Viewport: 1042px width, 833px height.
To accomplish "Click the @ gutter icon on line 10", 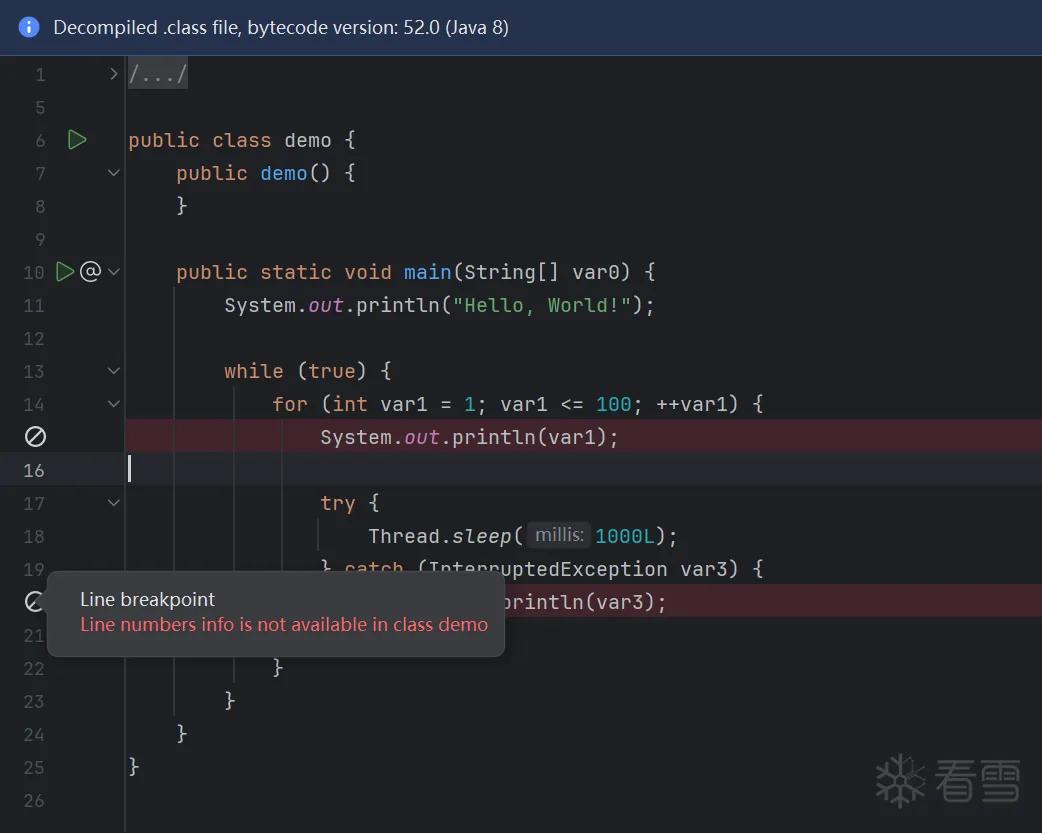I will (x=90, y=271).
